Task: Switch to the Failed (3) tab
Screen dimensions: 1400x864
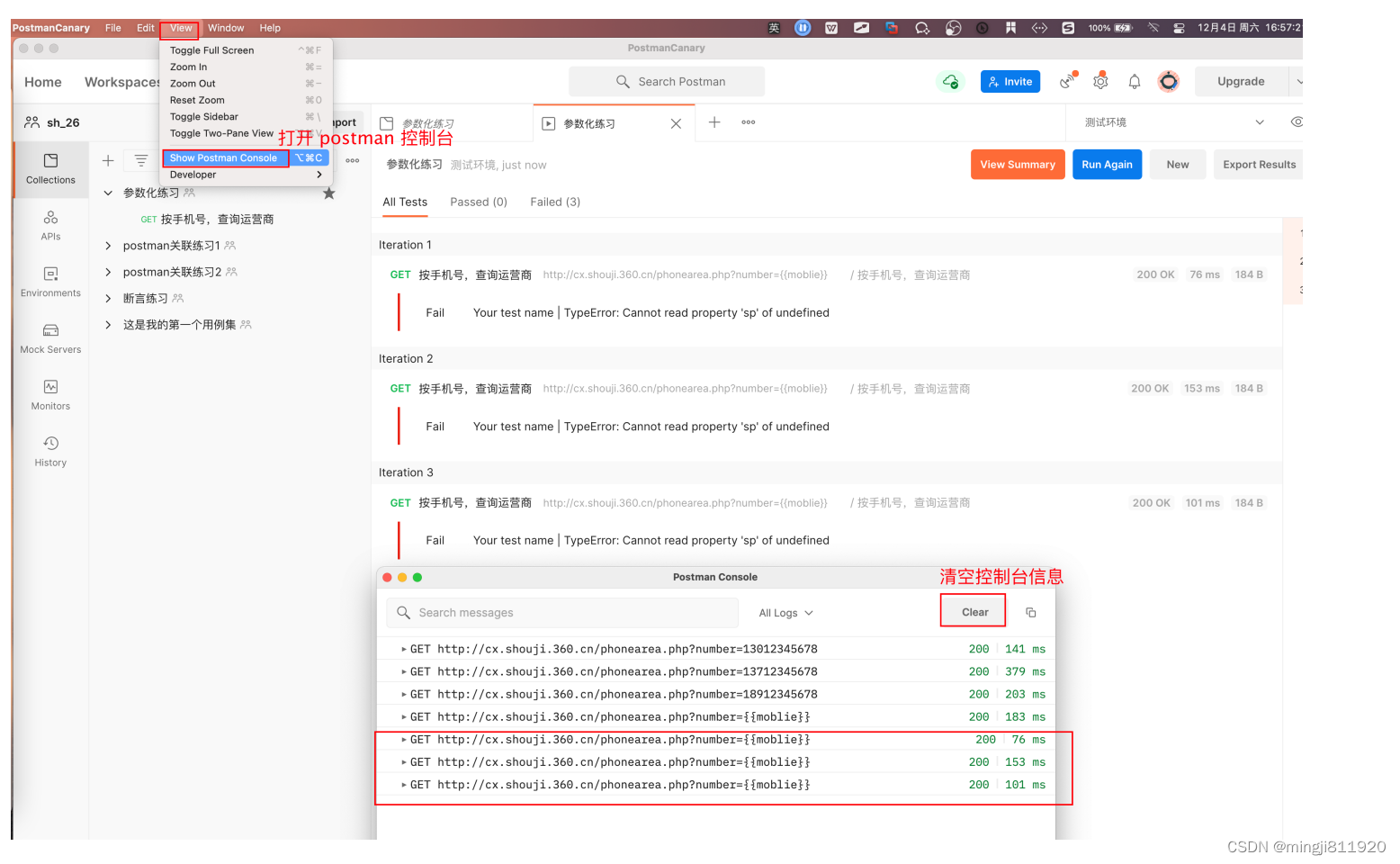Action: [555, 202]
